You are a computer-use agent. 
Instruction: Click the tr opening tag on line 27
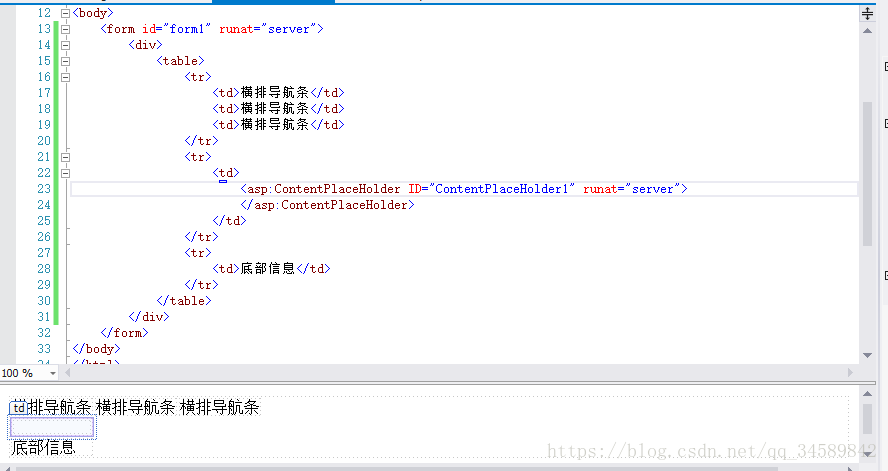tap(198, 253)
